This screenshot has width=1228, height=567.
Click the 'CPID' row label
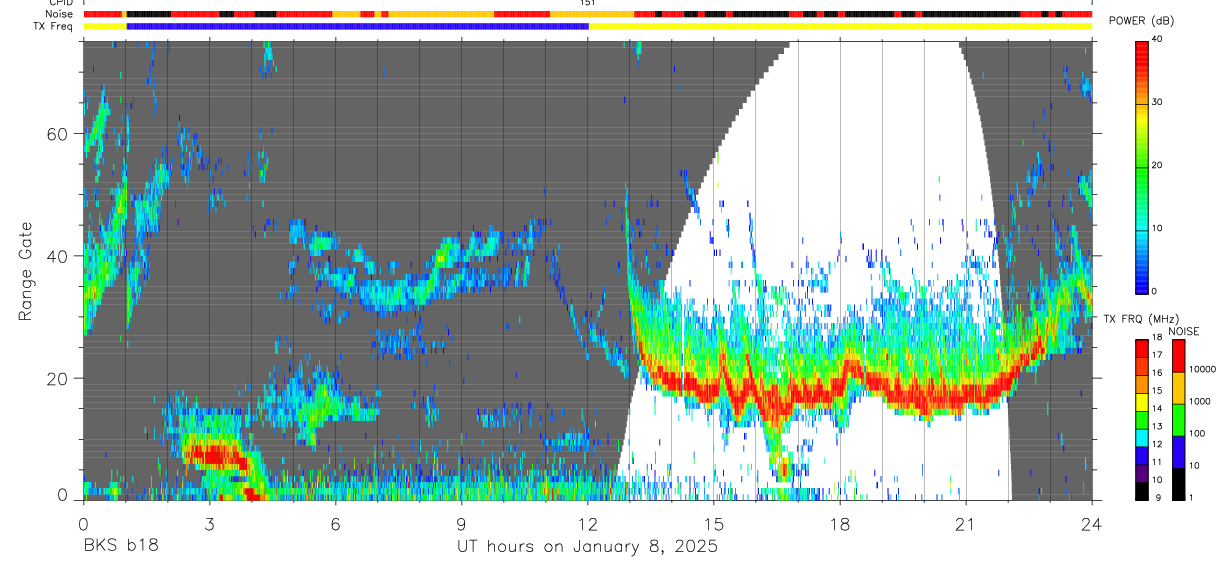(60, 4)
